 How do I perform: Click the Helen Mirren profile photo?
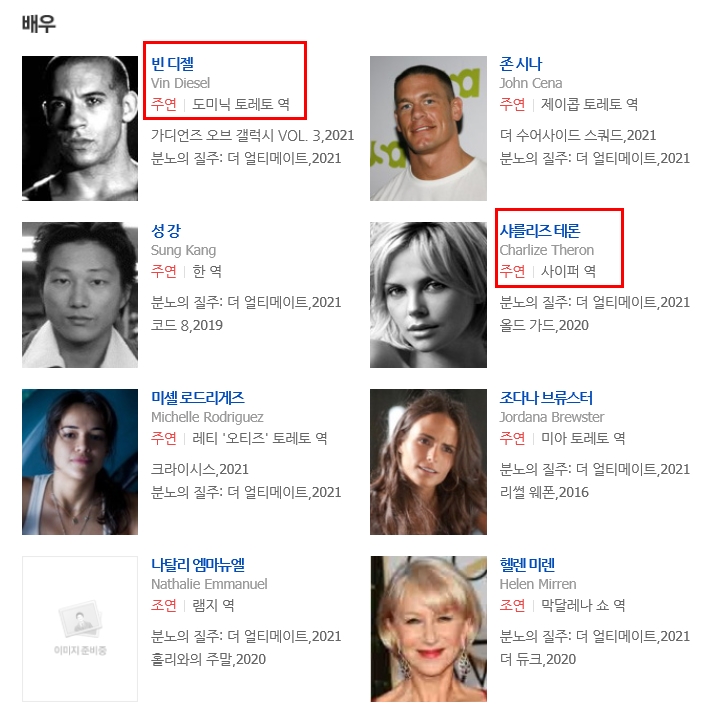pyautogui.click(x=428, y=629)
